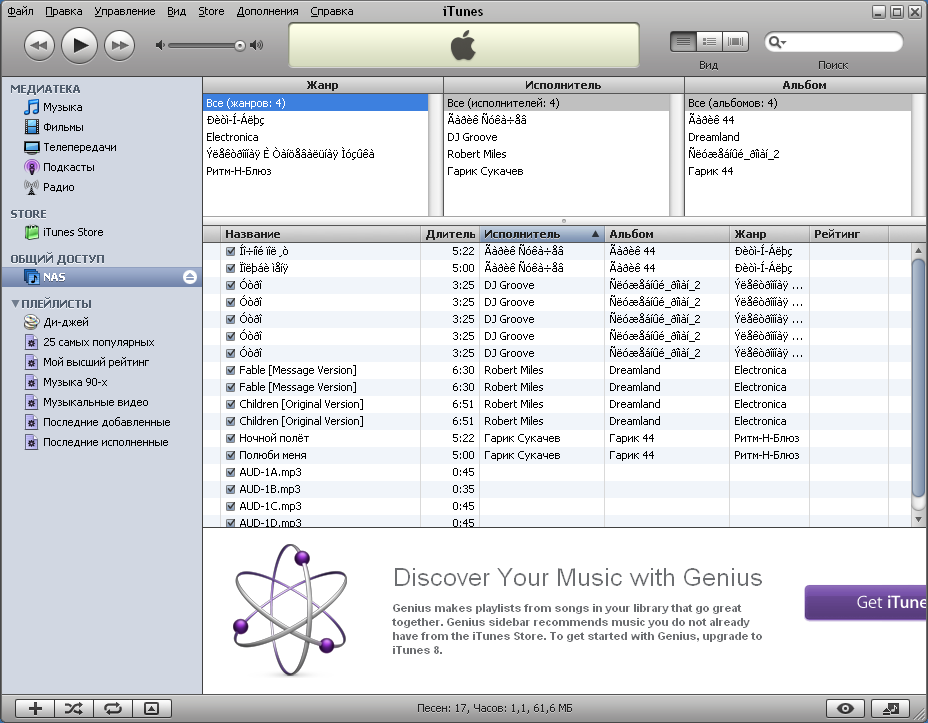Select Ритм-Н-Блюз genre in the browser

[315, 172]
